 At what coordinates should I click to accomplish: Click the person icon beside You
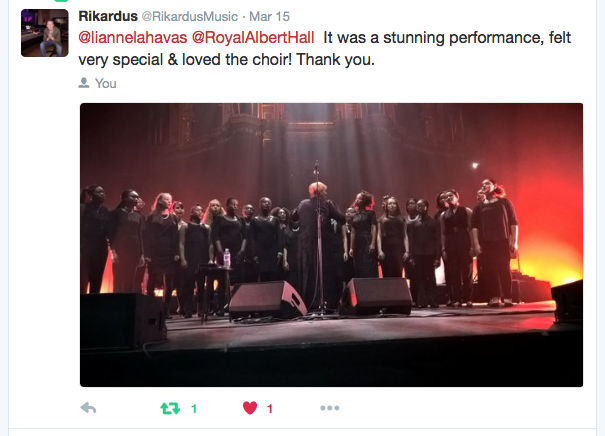[84, 83]
